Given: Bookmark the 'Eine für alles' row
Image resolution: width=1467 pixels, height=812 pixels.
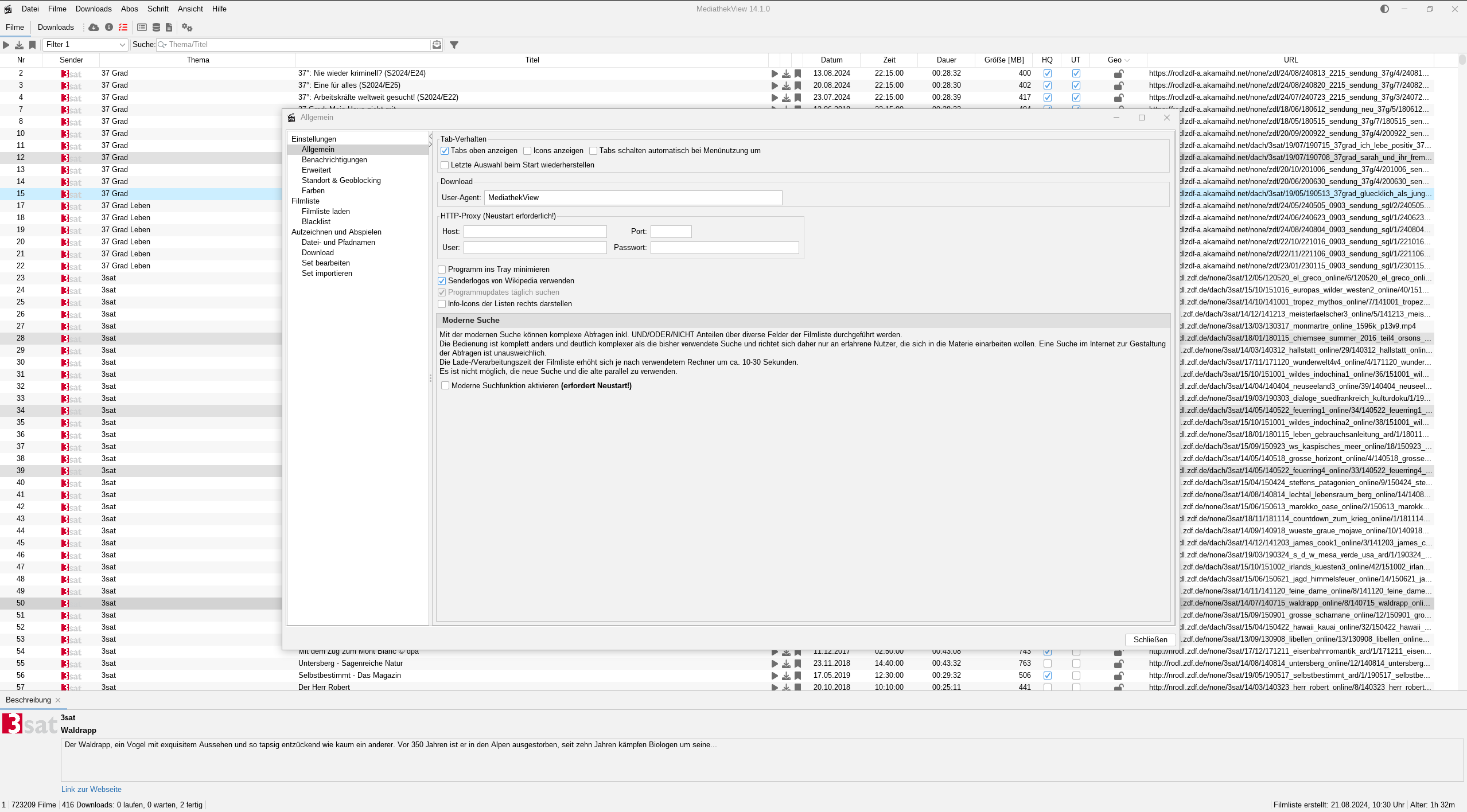Looking at the screenshot, I should tap(797, 85).
